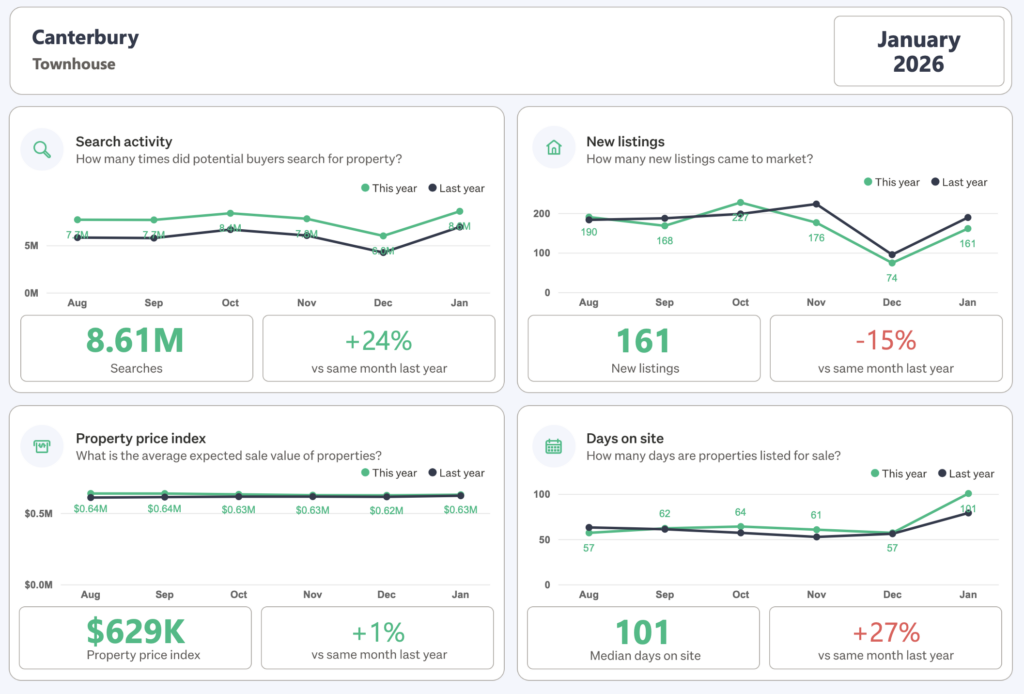Click the "$629K Property price index" card
The width and height of the screenshot is (1024, 694).
[x=135, y=637]
